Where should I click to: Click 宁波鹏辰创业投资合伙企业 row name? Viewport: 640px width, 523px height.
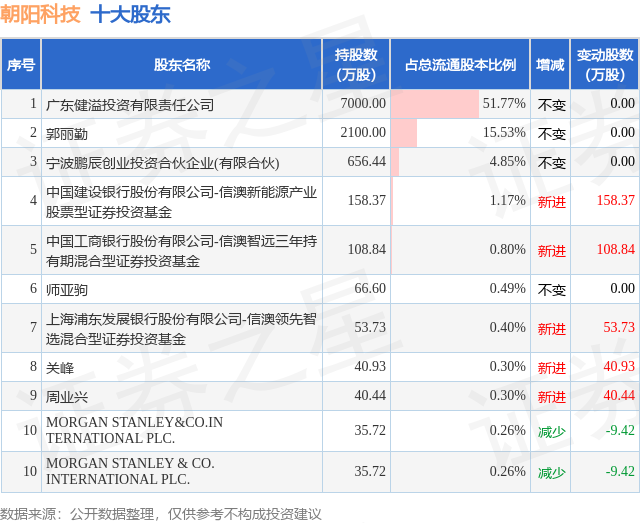coord(162,163)
